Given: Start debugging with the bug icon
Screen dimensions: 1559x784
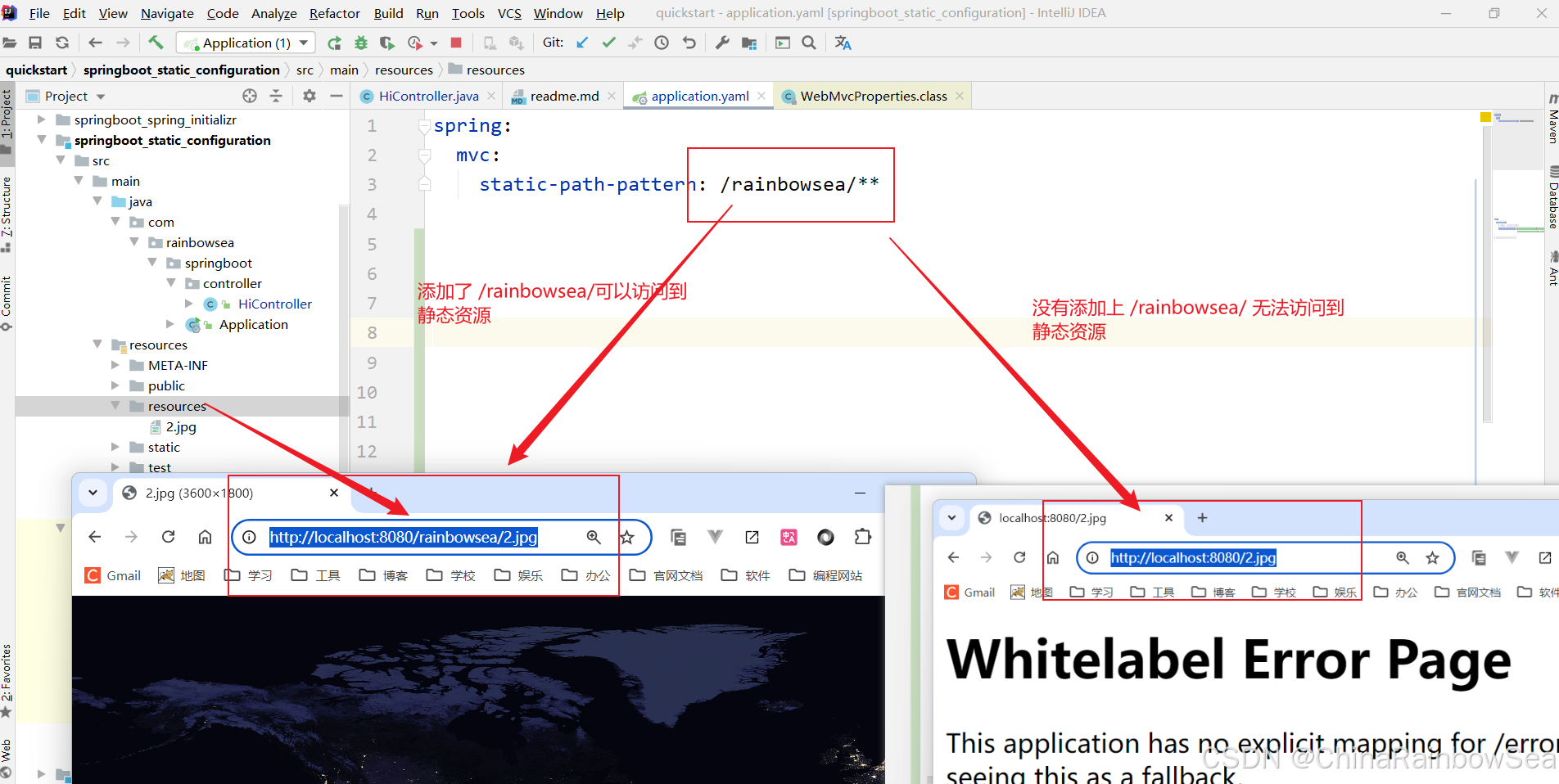Looking at the screenshot, I should coord(361,43).
